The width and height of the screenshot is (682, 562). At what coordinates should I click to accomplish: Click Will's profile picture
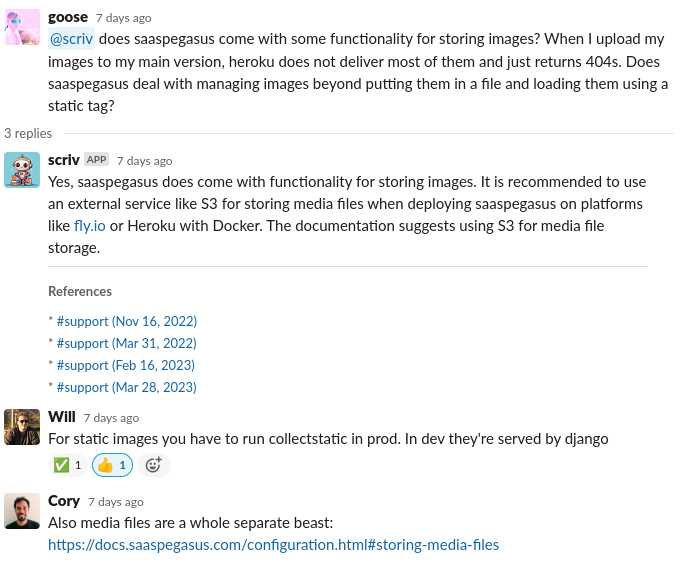coord(22,427)
